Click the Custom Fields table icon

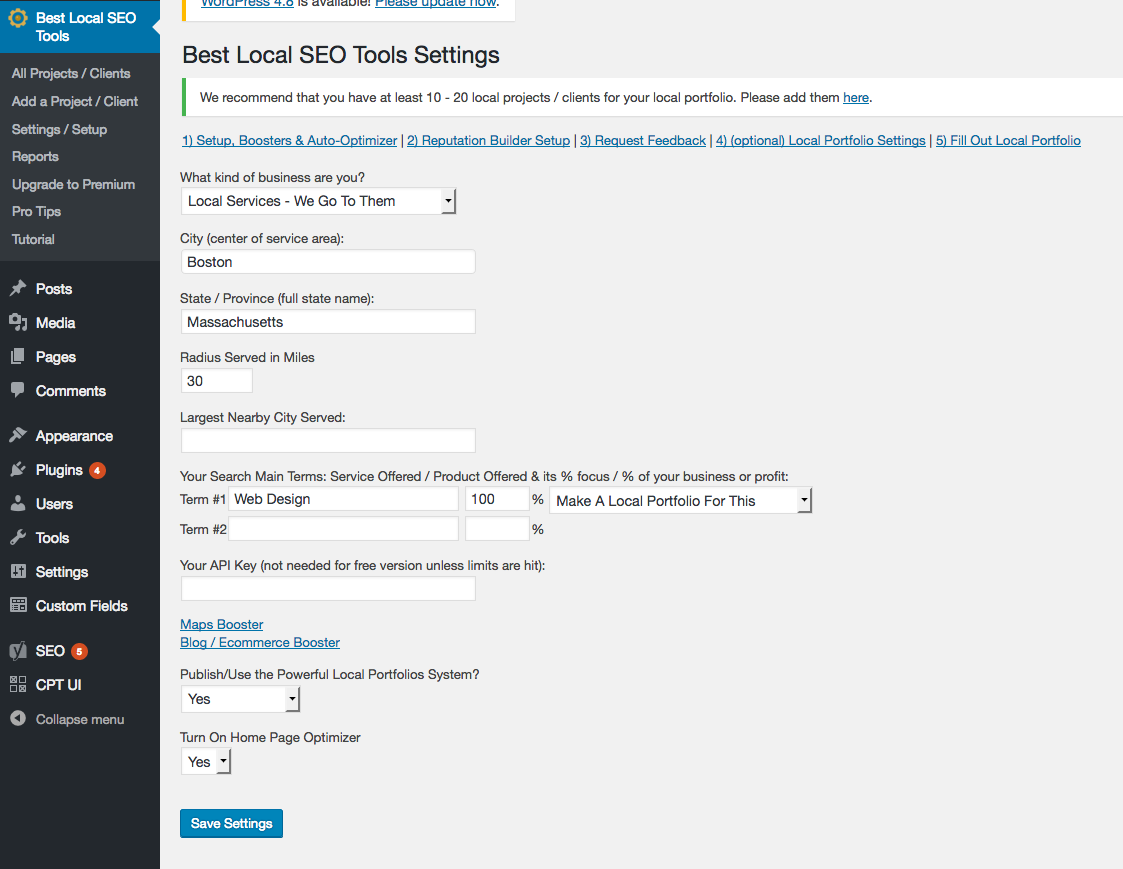[18, 605]
